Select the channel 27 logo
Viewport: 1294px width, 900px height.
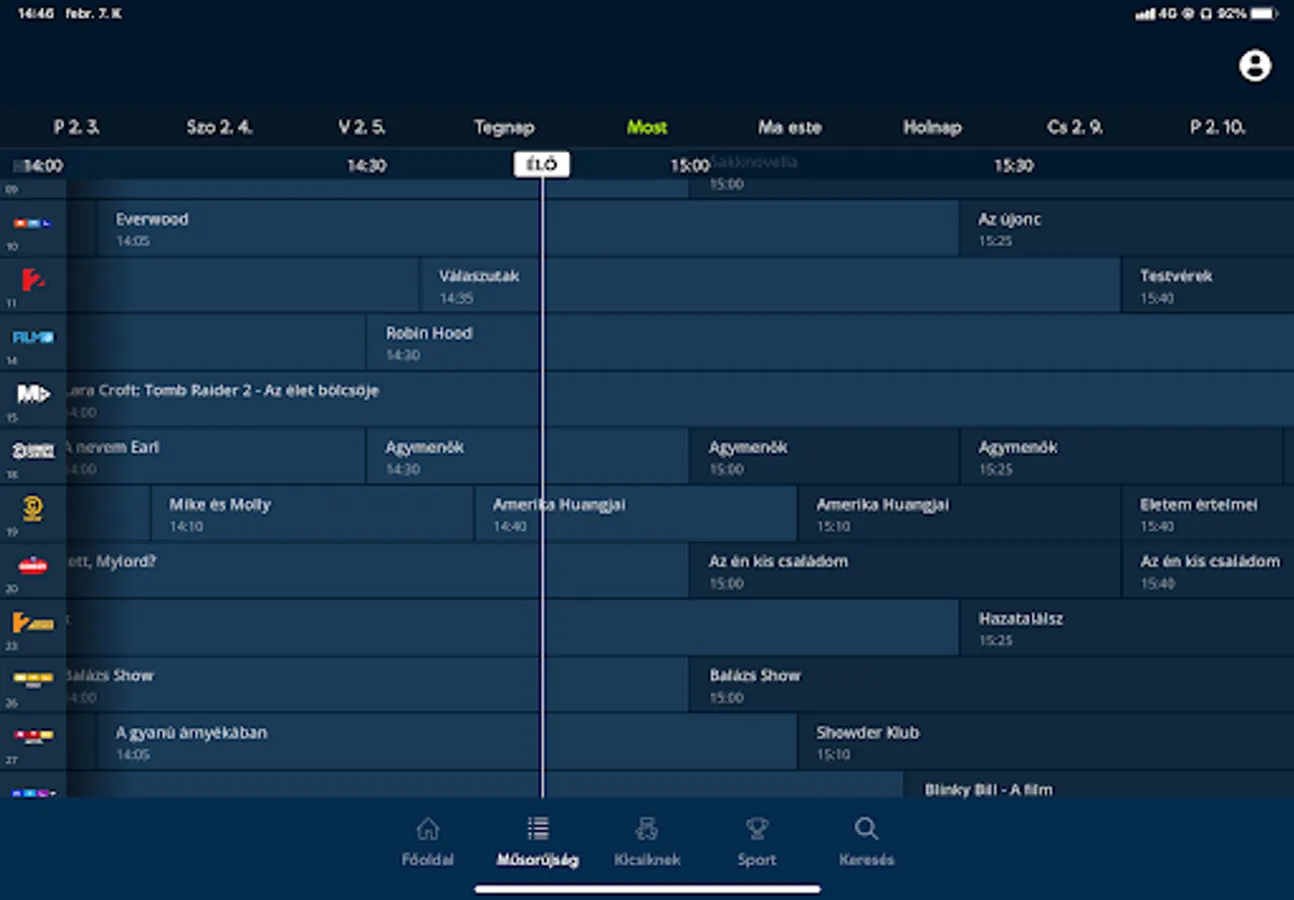(x=33, y=736)
